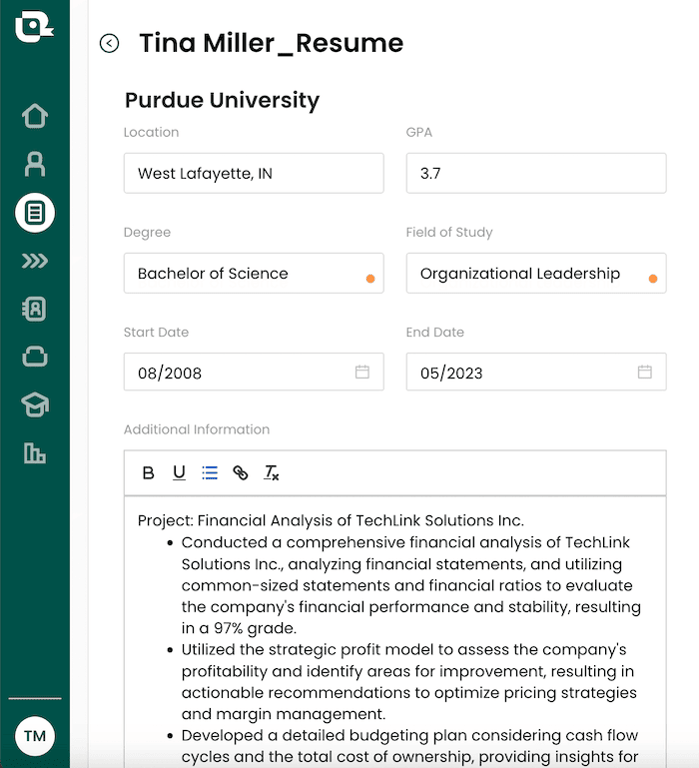Click the Start Date field 08/2008
Screen dimensions: 699x768
tap(254, 372)
